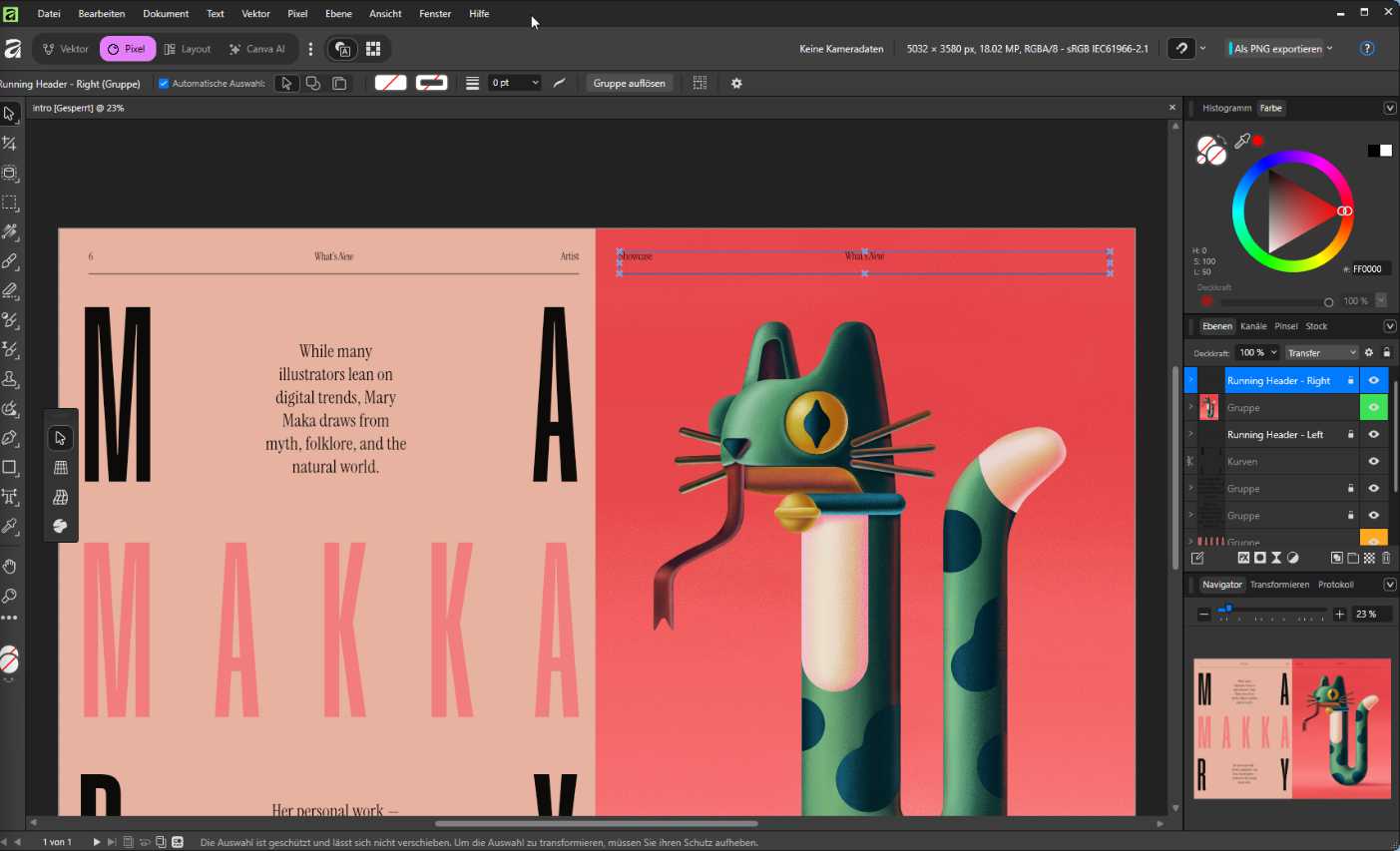Toggle visibility of the Kurven layer
This screenshot has height=851, width=1400.
point(1374,461)
